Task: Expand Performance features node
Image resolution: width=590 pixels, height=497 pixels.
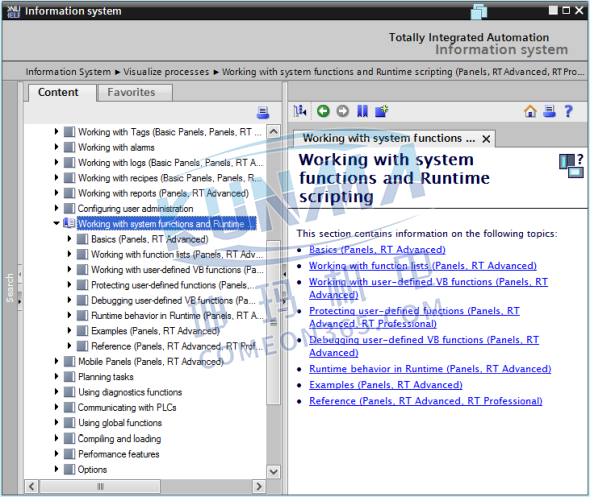Action: pyautogui.click(x=56, y=453)
